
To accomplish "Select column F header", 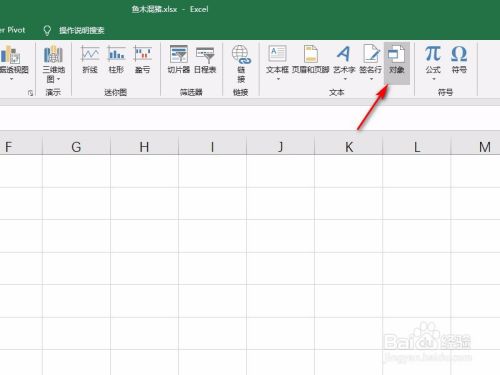I will [x=21, y=146].
